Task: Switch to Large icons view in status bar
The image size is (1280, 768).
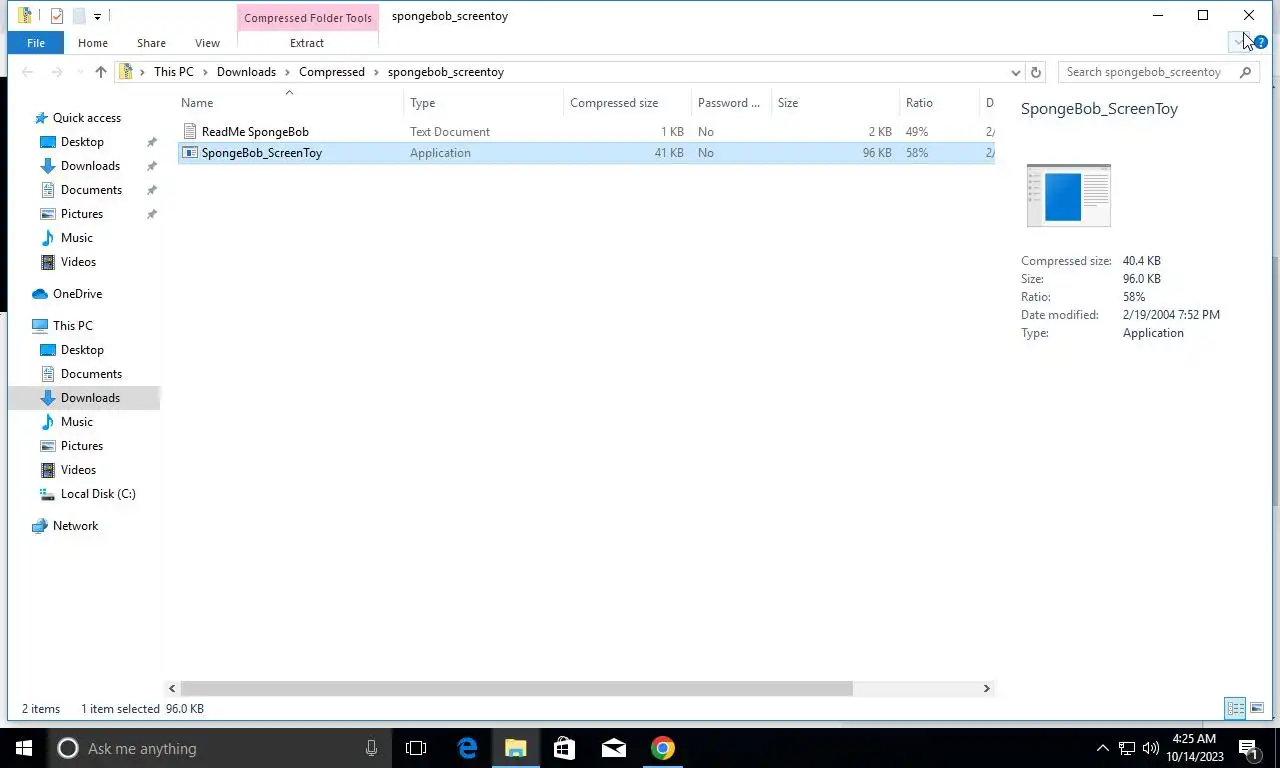Action: (1257, 708)
